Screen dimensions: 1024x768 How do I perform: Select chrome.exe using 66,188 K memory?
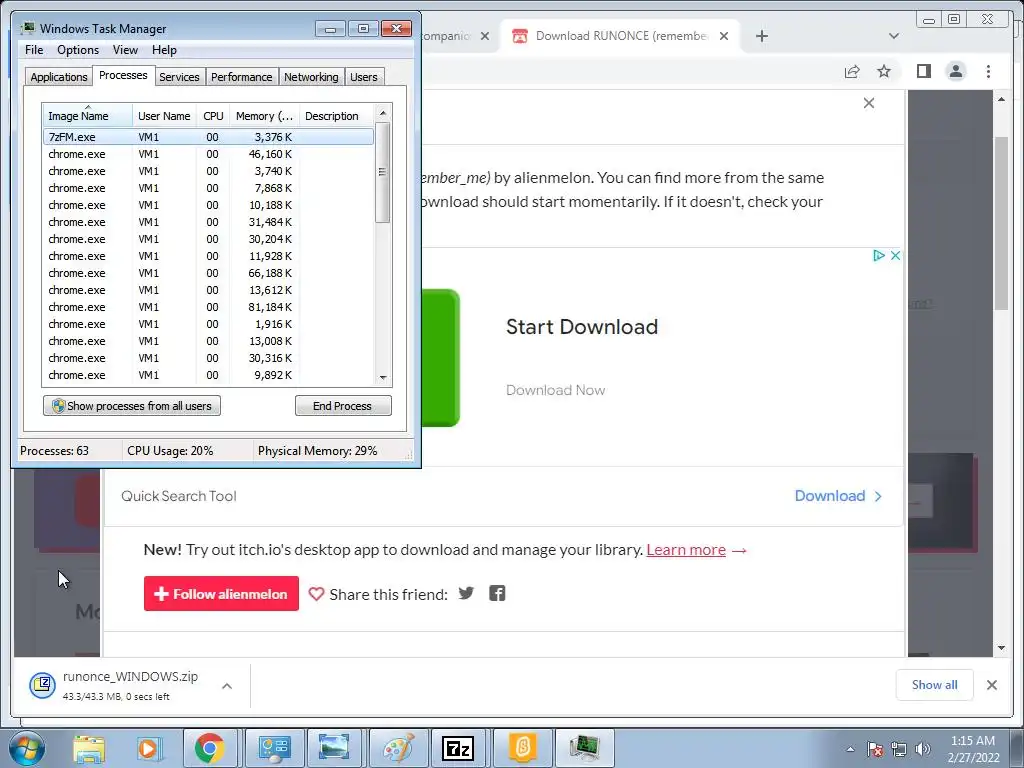click(208, 273)
